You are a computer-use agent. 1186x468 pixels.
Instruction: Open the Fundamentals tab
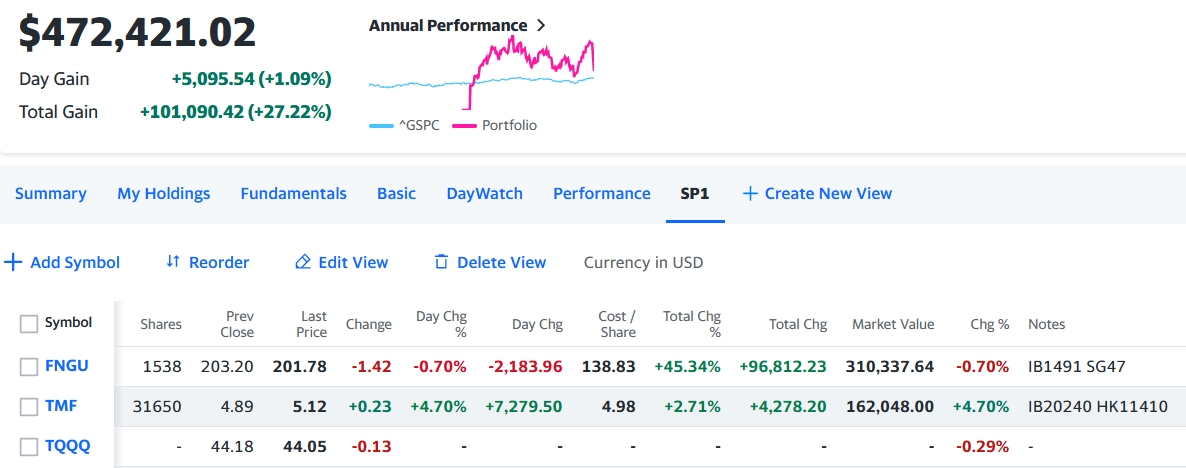[x=293, y=194]
